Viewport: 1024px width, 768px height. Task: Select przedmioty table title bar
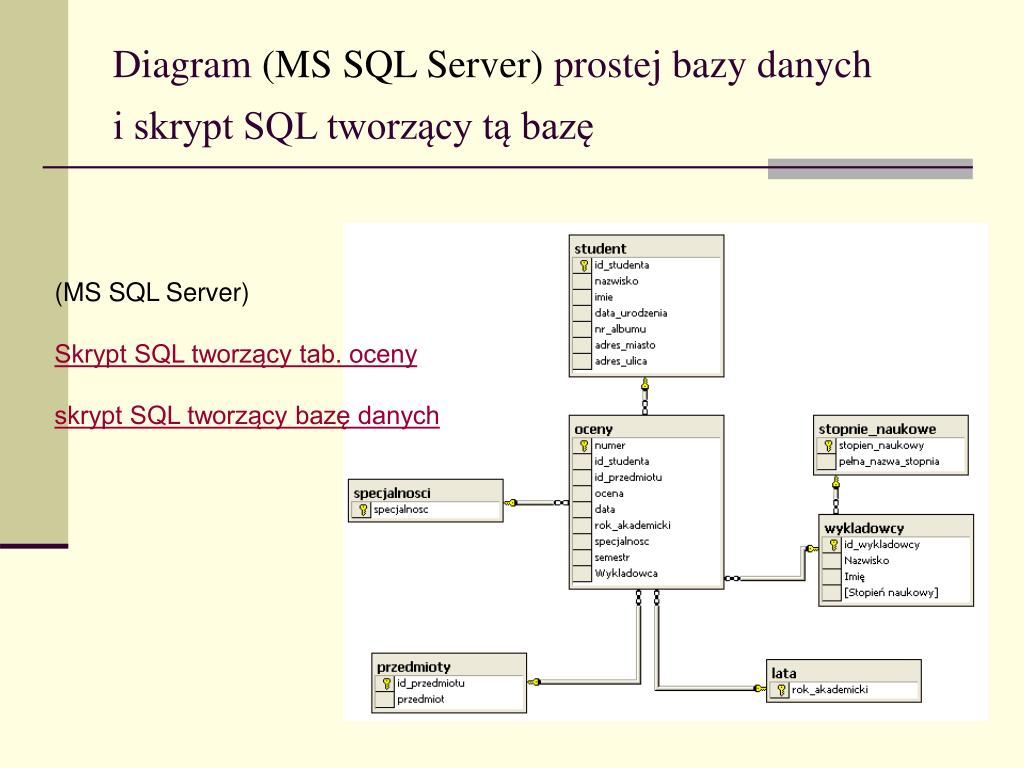449,666
